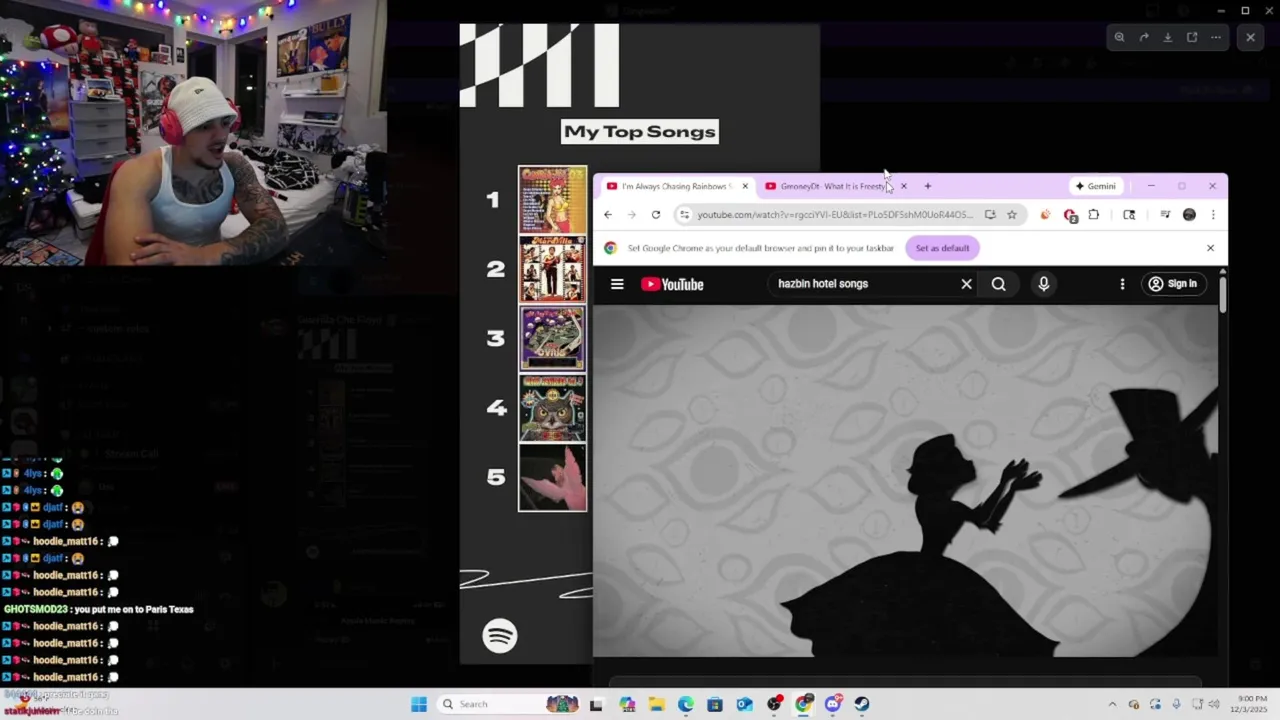Click the Gemini button in Chrome
The width and height of the screenshot is (1280, 720).
point(1095,186)
